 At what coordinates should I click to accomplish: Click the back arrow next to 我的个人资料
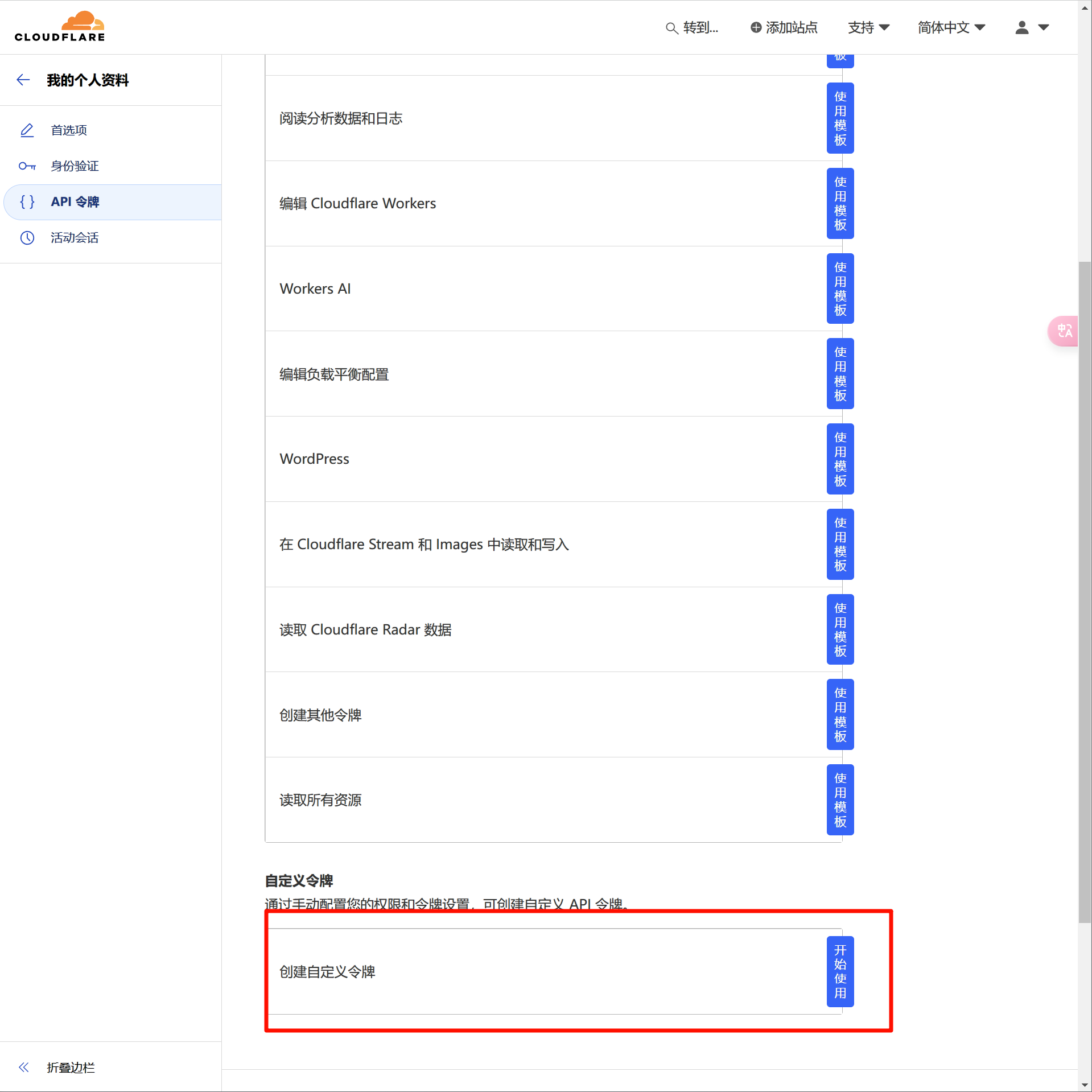[23, 80]
